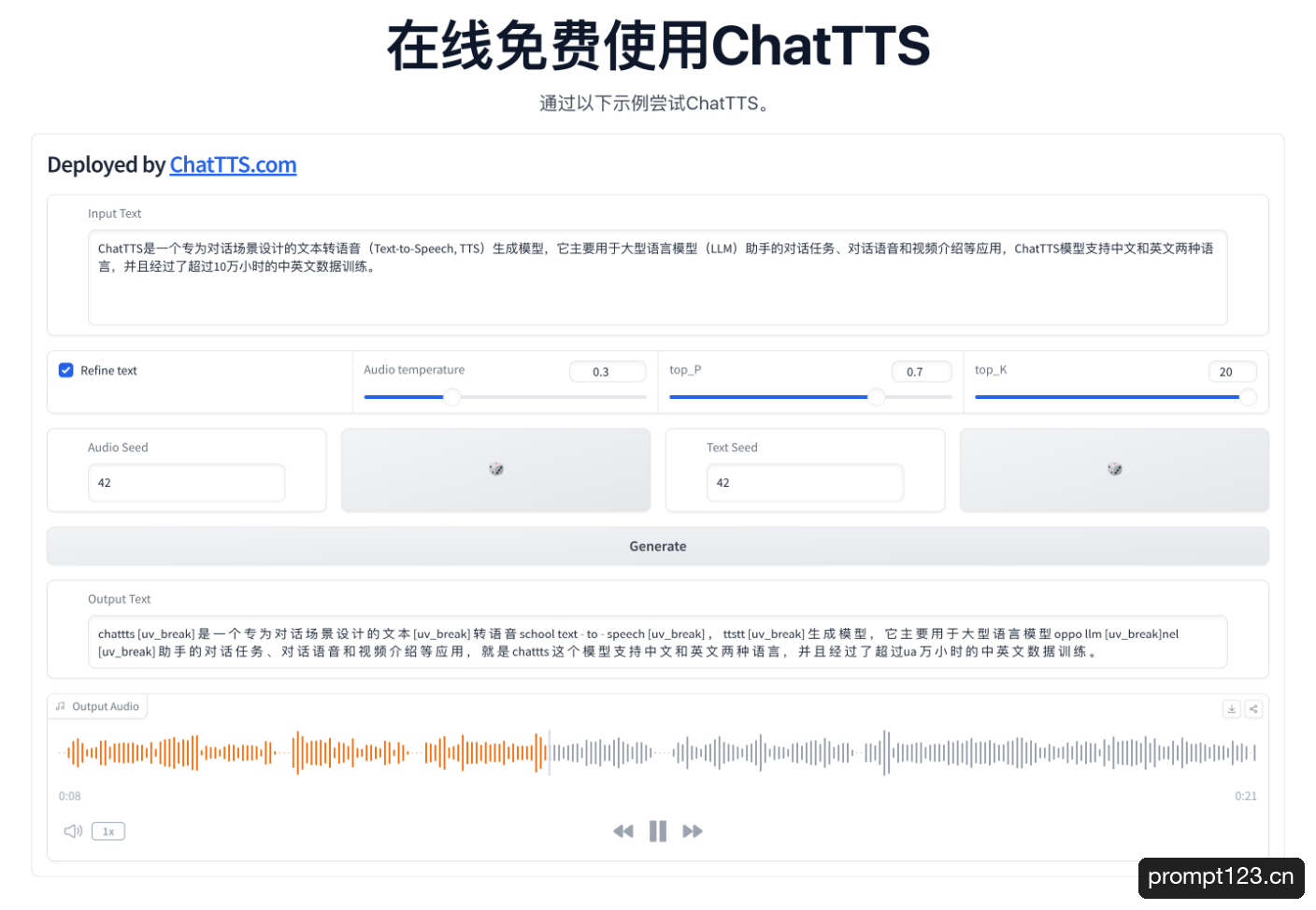
Task: Click the Text Seed input field
Action: (805, 483)
